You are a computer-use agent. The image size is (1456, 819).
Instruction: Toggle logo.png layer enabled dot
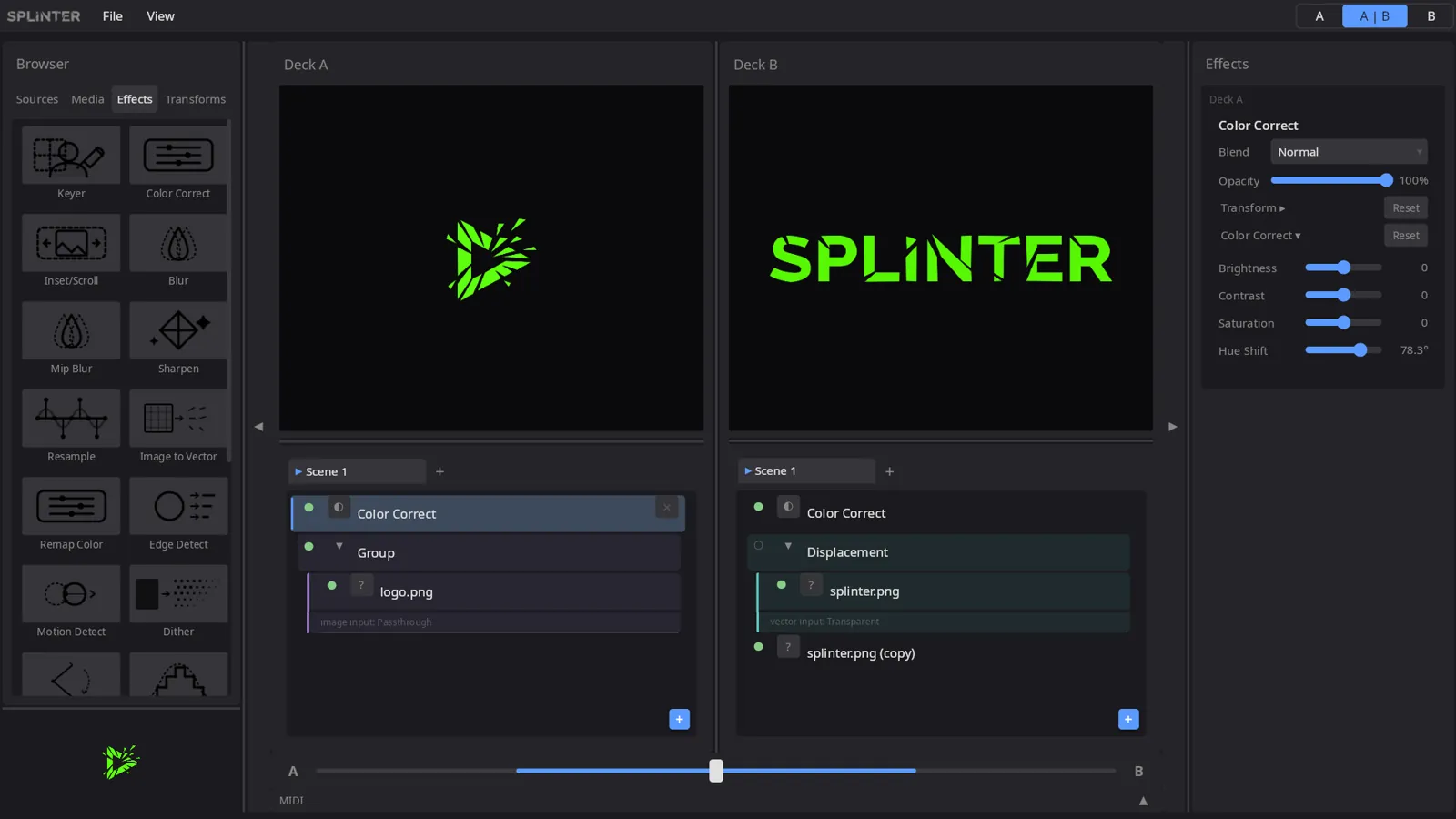coord(331,586)
